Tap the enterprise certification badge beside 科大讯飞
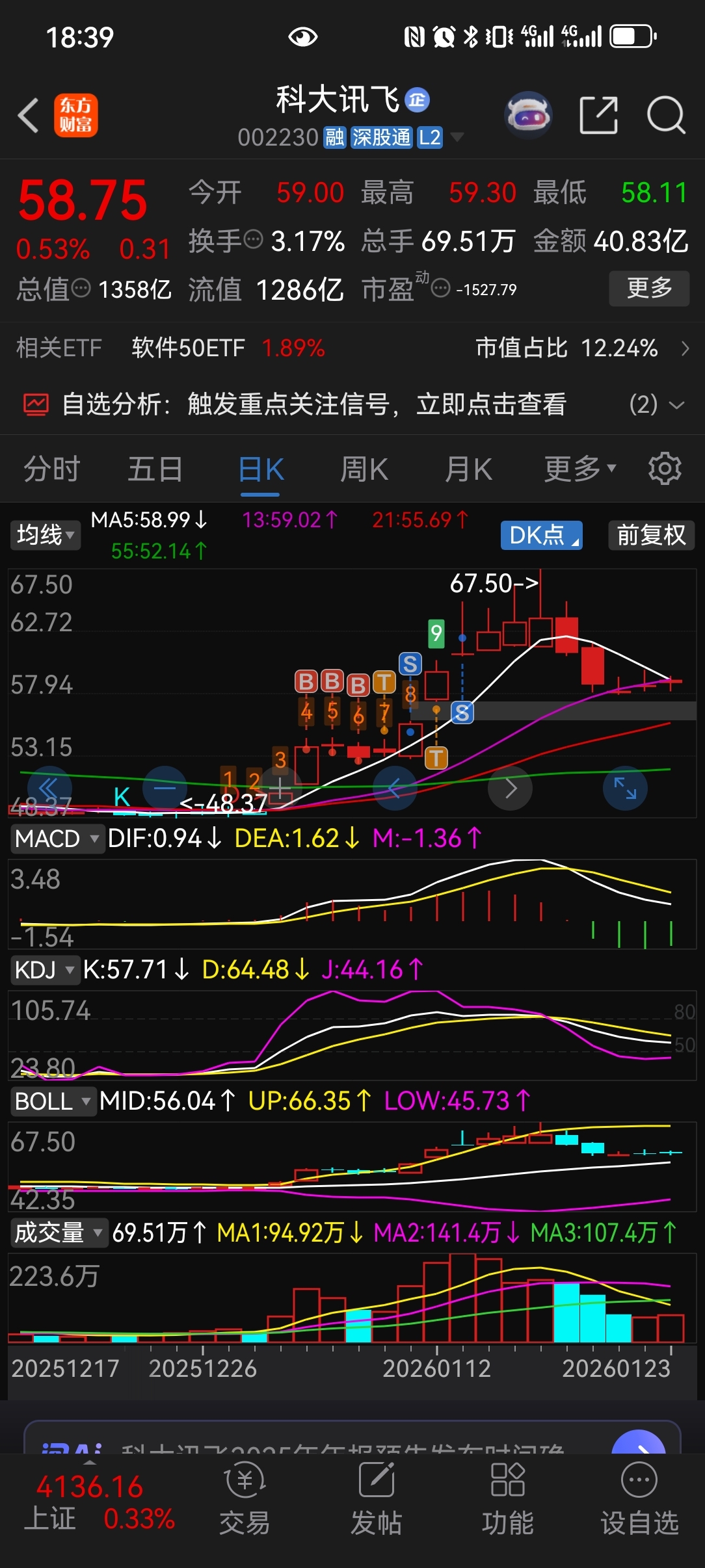Screen dimensions: 705x1568 [x=417, y=99]
